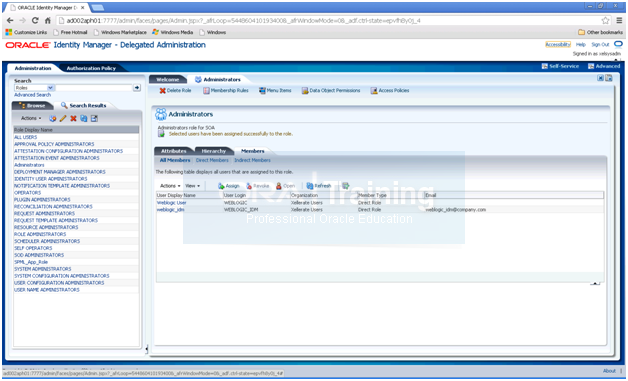Viewport: 628px width, 381px height.
Task: Open the View dropdown in members table
Action: click(x=192, y=186)
